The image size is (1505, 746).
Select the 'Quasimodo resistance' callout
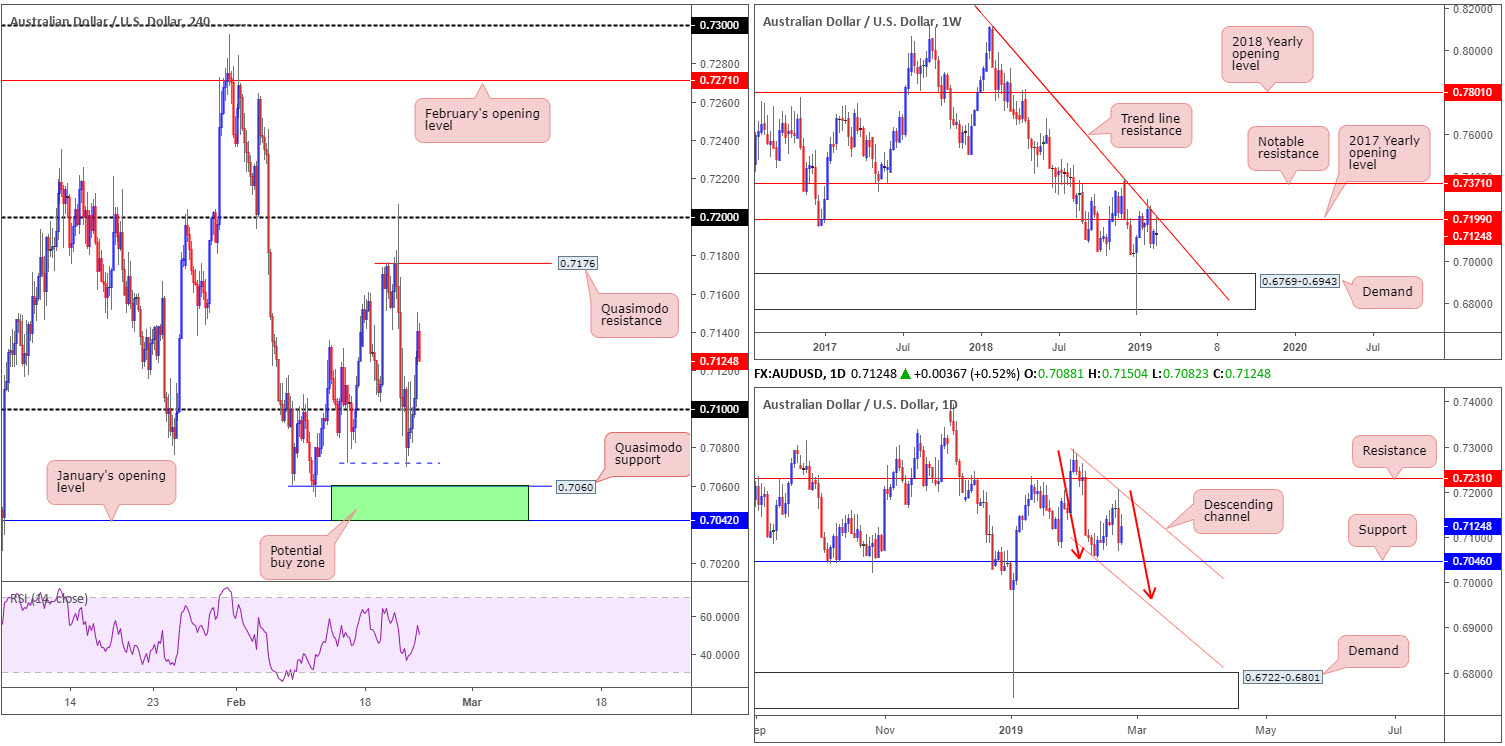[x=633, y=313]
